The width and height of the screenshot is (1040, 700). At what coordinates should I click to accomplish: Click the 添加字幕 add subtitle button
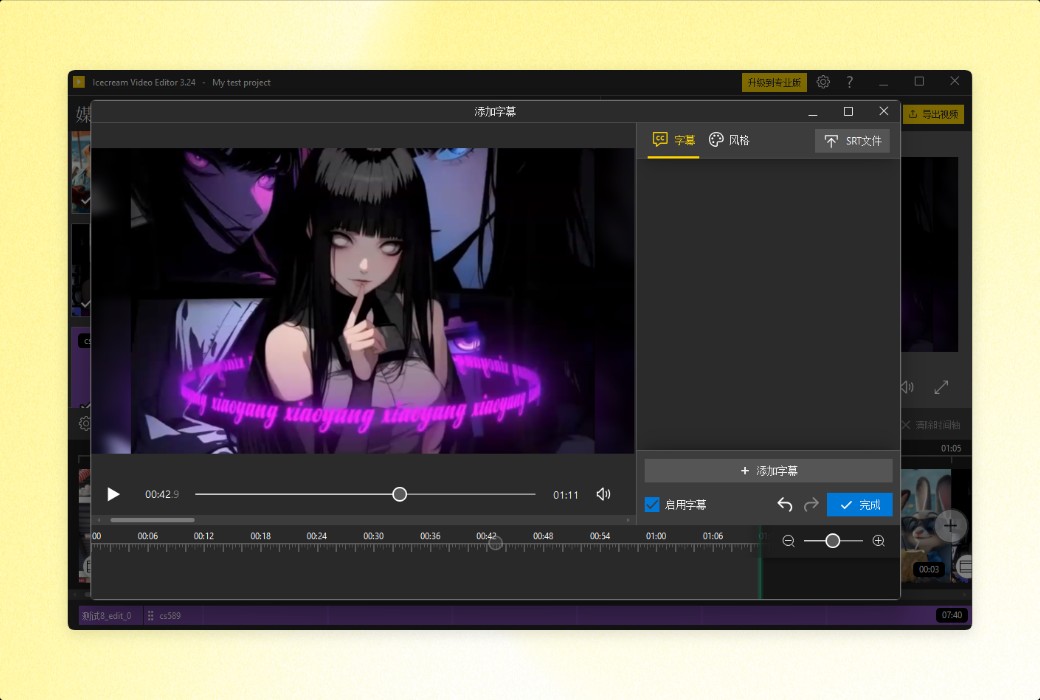point(768,470)
